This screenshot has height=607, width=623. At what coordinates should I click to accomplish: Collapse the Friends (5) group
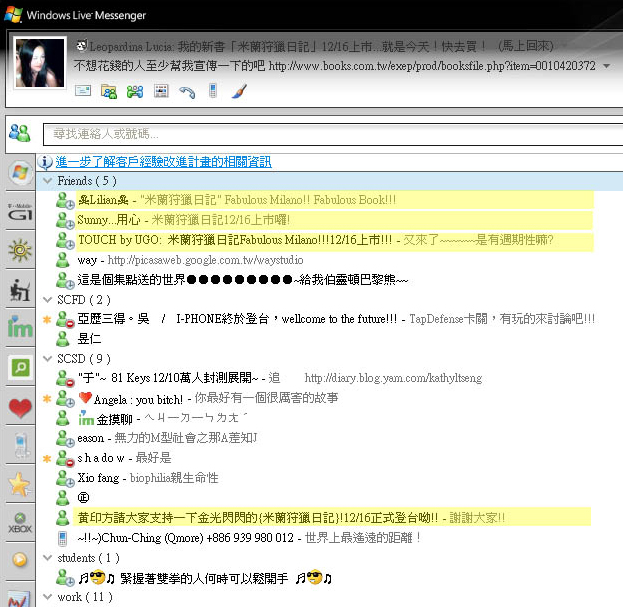tap(47, 181)
